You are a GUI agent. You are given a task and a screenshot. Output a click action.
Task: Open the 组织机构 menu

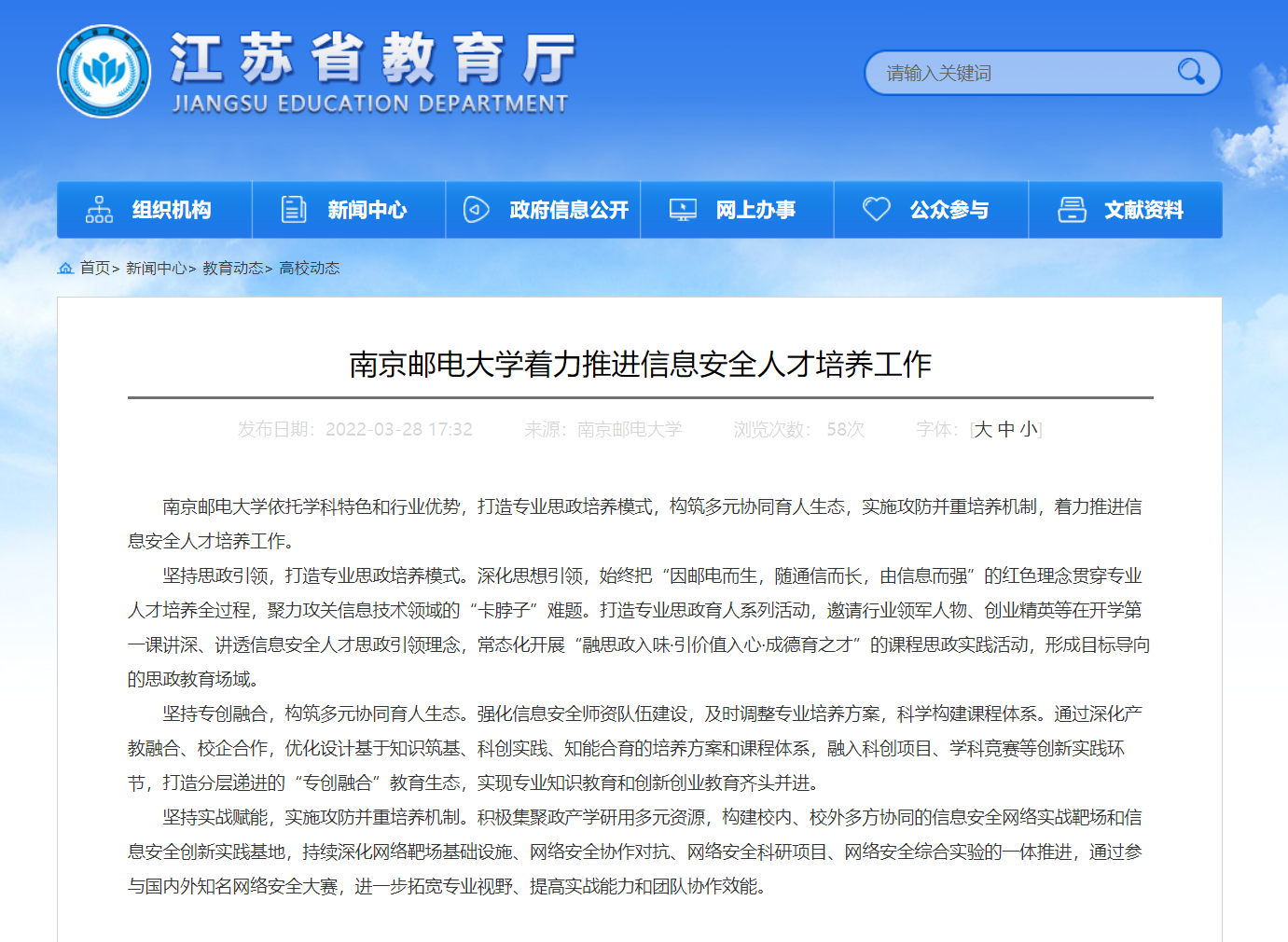172,210
